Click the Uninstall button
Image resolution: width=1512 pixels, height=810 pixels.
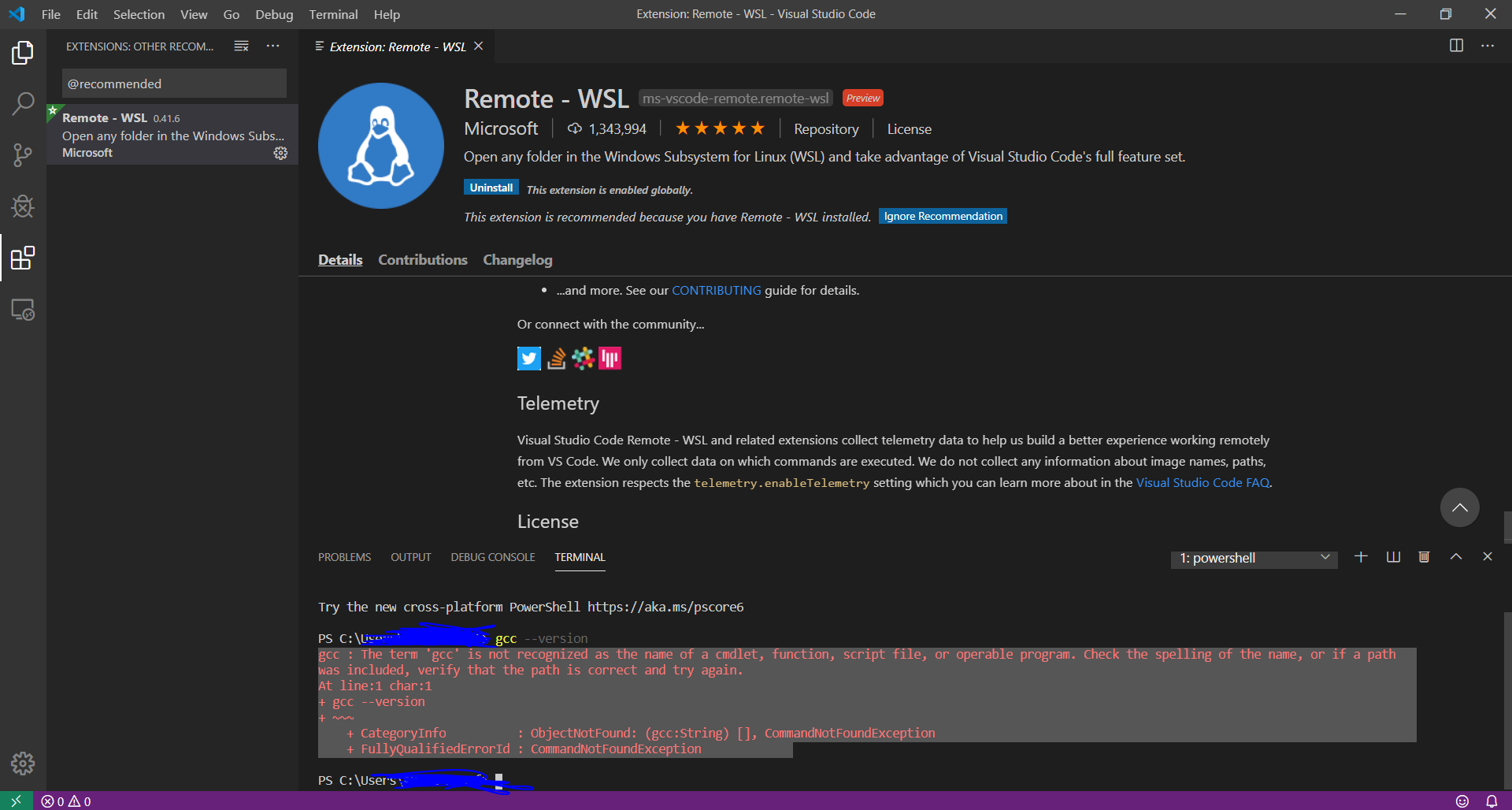tap(491, 188)
